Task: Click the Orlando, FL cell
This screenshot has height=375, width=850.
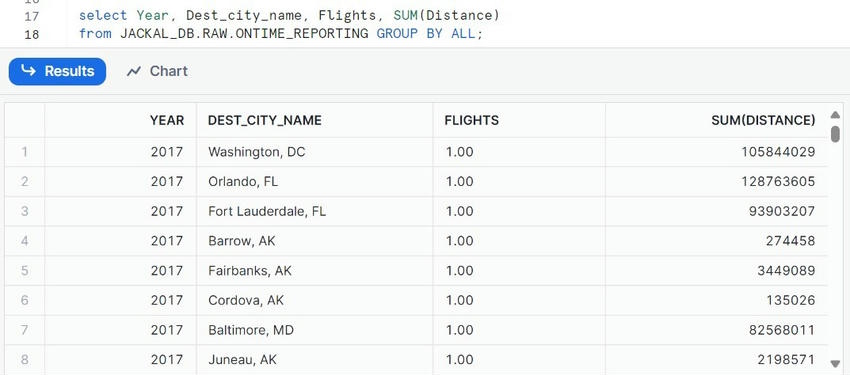Action: (315, 182)
